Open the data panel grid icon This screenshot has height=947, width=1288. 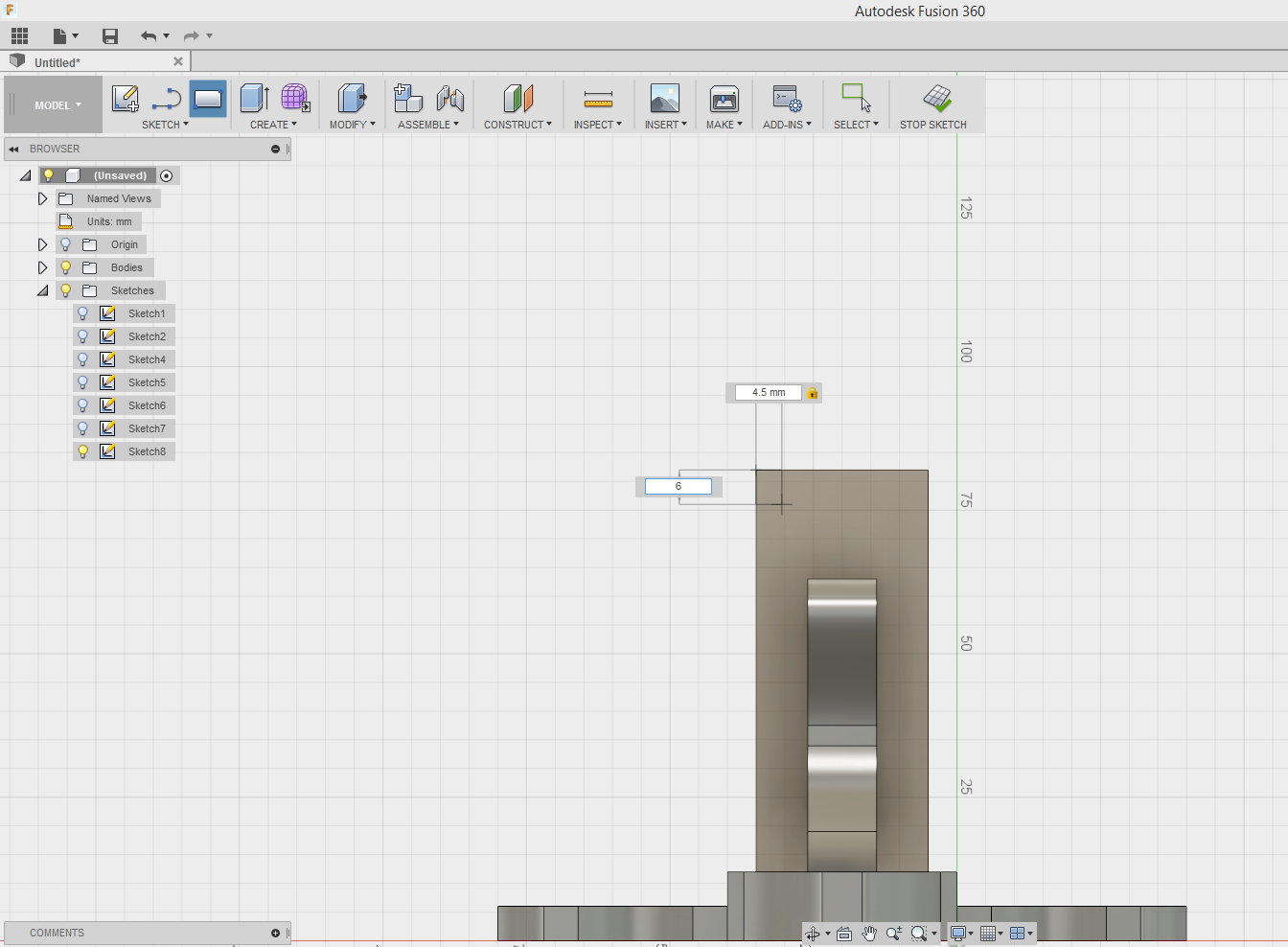click(19, 36)
